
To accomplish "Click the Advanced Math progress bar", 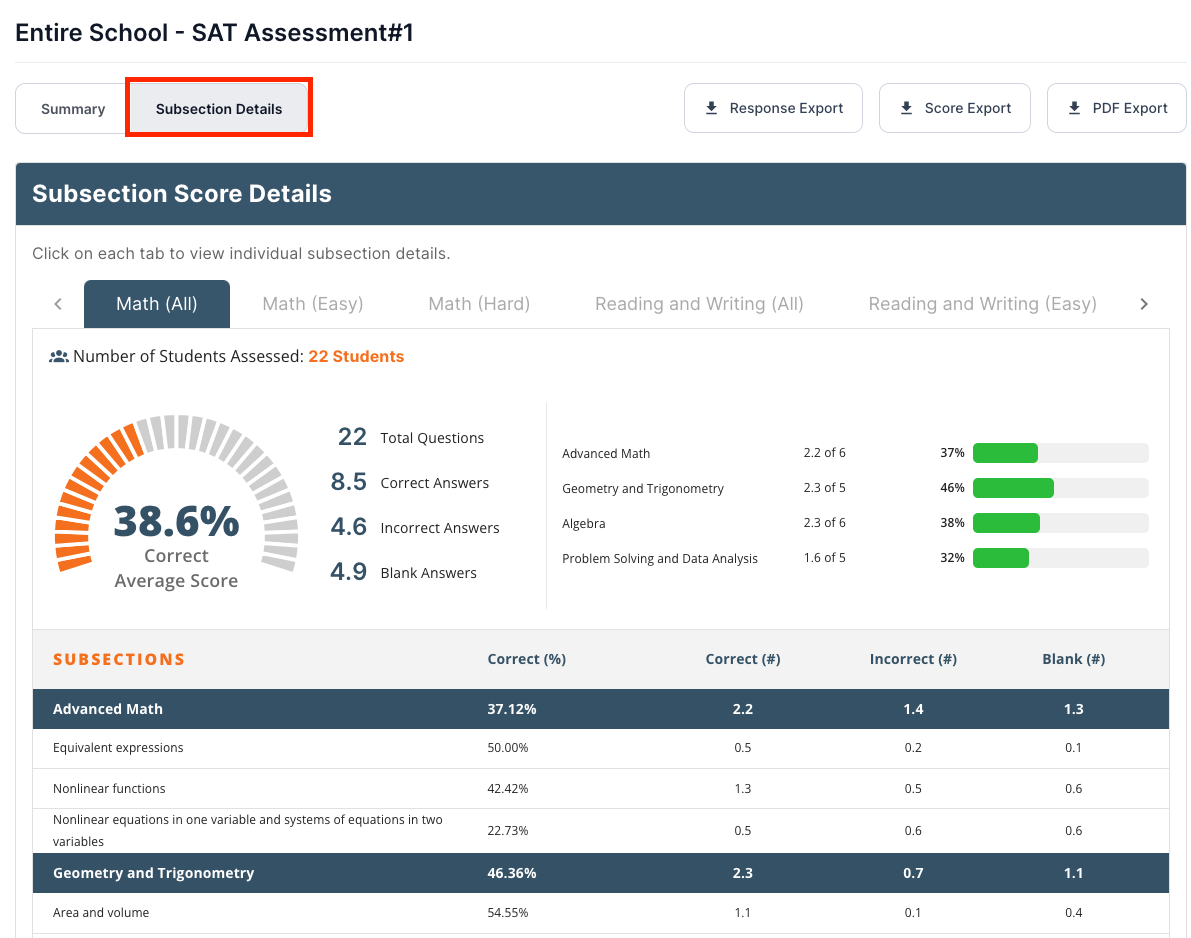I will click(1060, 453).
